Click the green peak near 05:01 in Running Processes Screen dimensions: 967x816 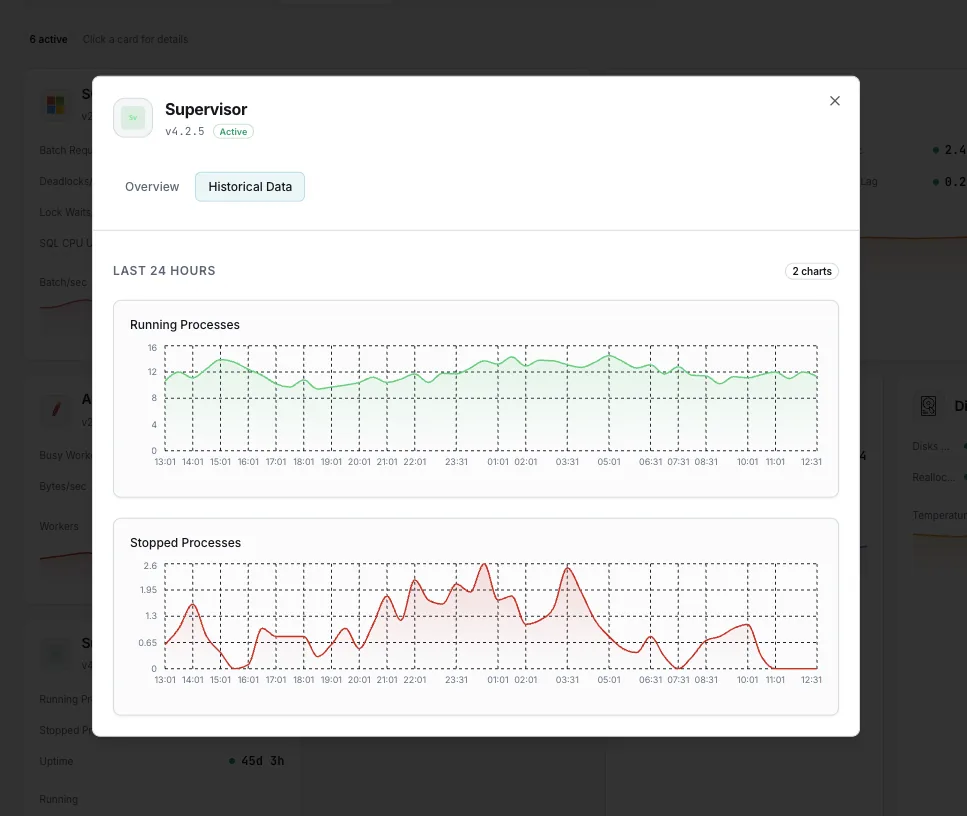(609, 356)
